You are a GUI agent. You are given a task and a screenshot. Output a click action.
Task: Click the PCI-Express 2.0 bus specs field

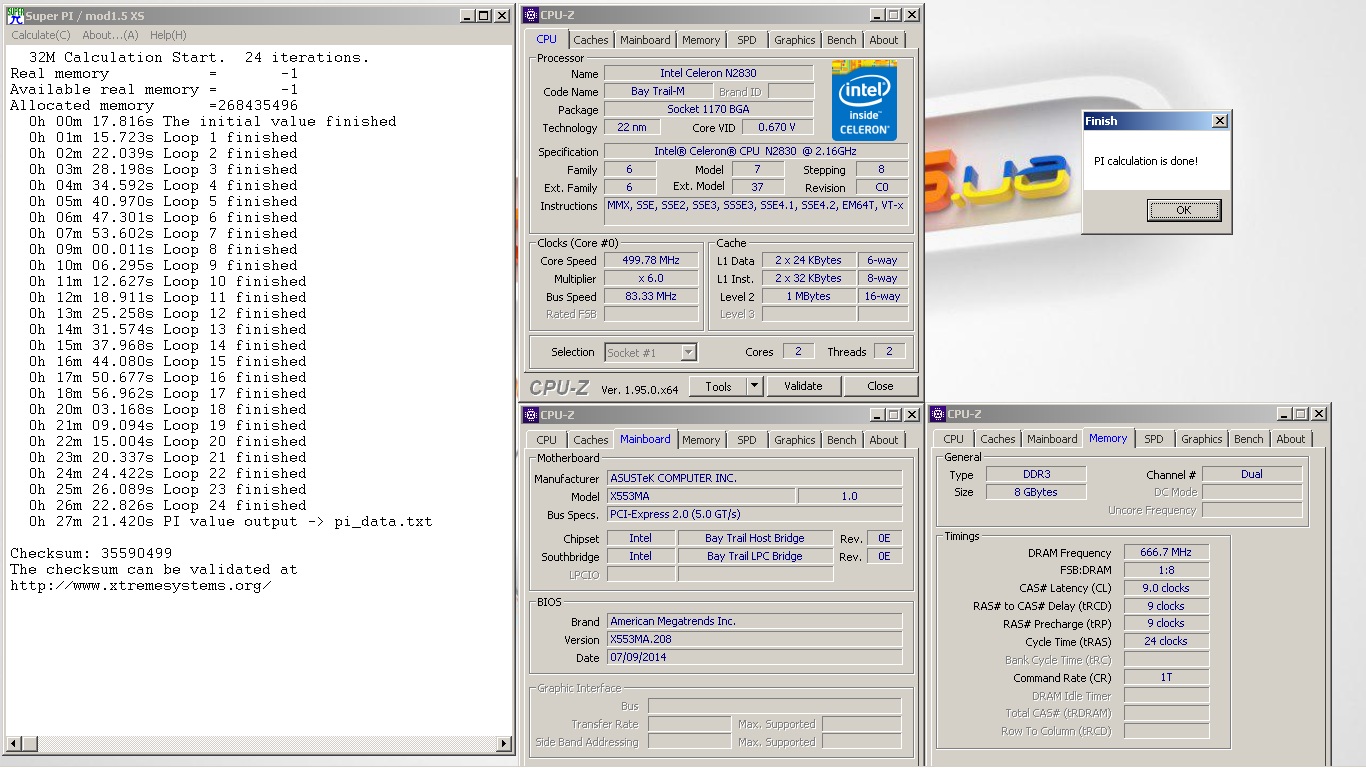[754, 514]
